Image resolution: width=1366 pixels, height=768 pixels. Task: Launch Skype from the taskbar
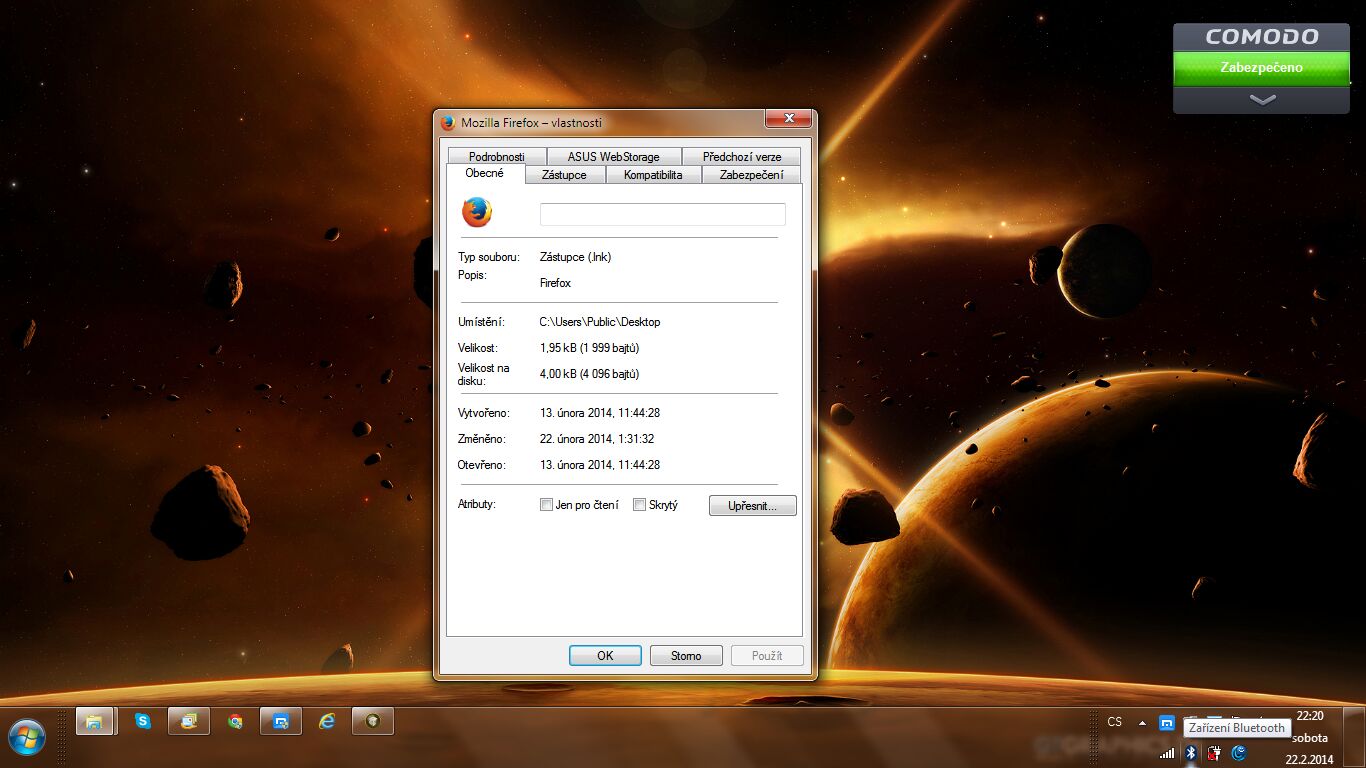(143, 721)
